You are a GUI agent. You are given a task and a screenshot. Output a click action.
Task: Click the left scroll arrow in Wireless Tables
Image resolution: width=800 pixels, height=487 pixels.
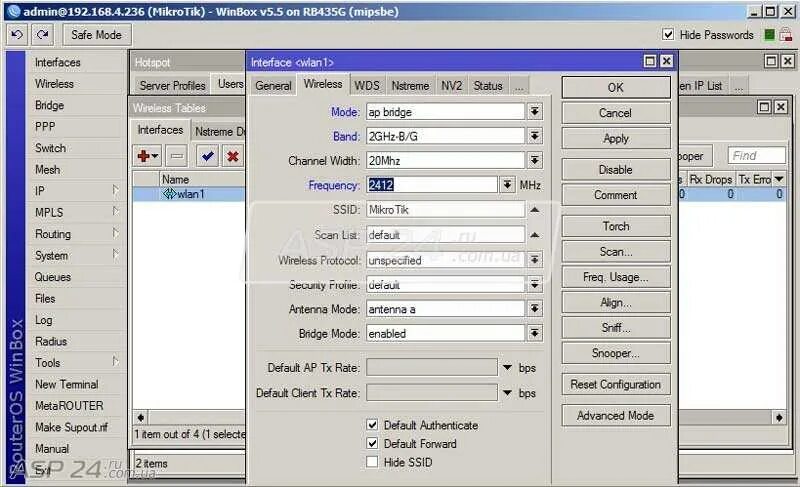click(140, 417)
